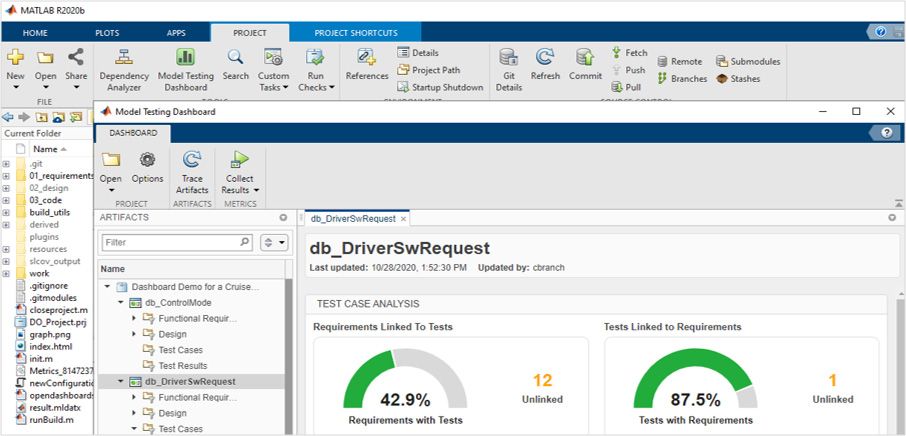Close the db_DriverSwRequest tab

(x=403, y=219)
